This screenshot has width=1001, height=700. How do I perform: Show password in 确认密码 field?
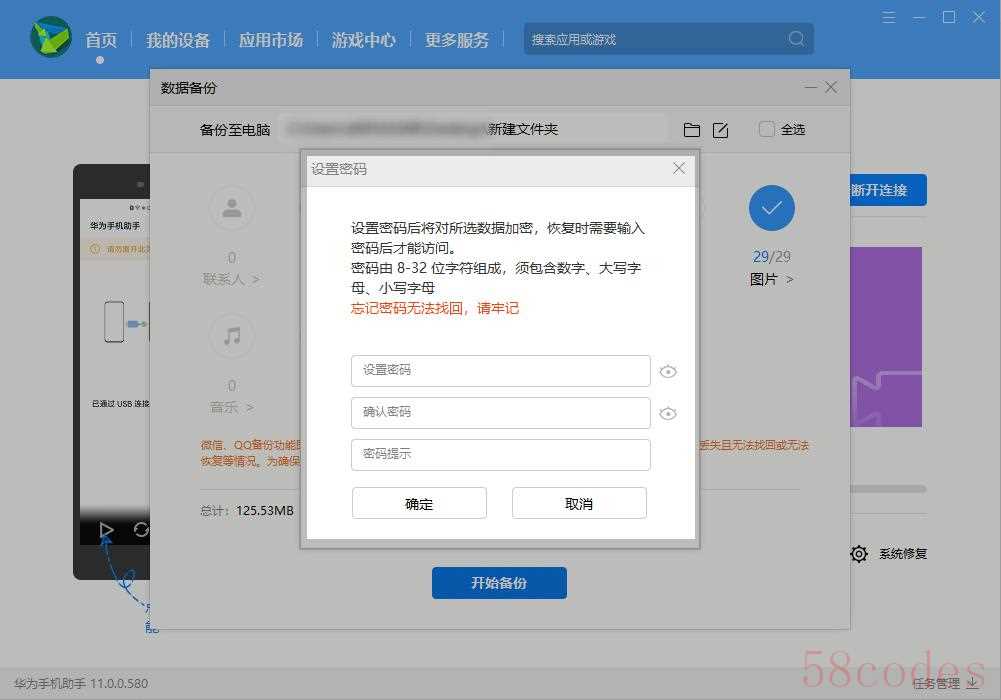(668, 414)
